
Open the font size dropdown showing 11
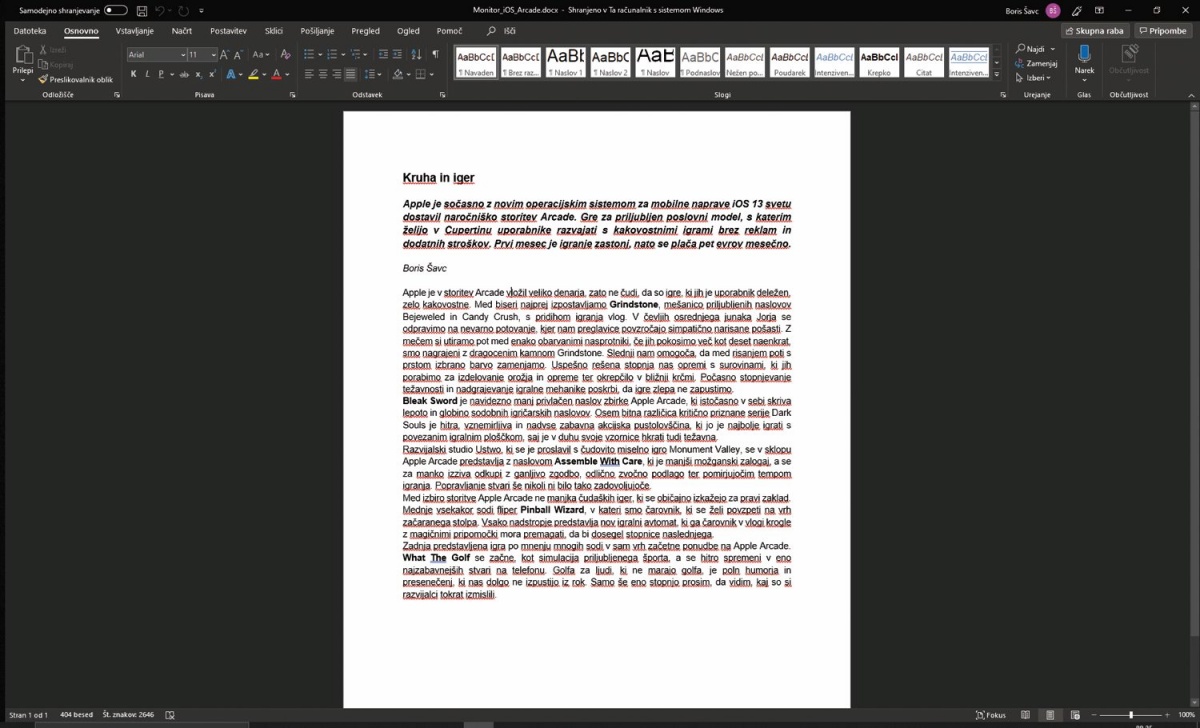[x=212, y=54]
